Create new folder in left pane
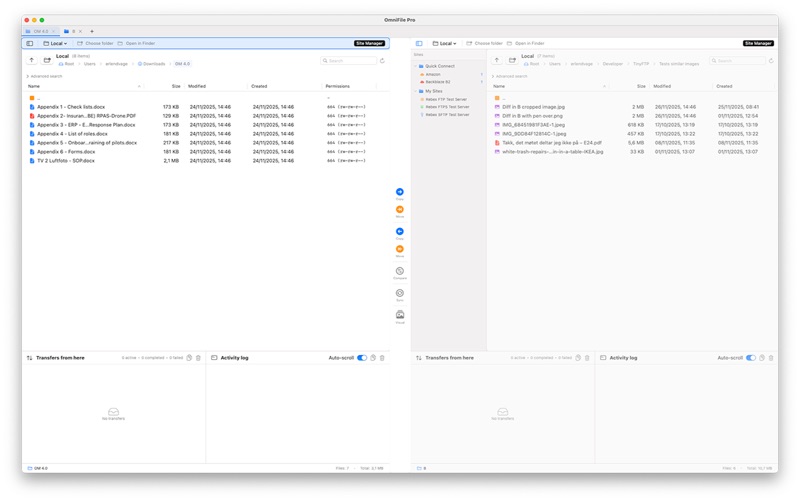Image resolution: width=800 pixels, height=500 pixels. tap(47, 60)
